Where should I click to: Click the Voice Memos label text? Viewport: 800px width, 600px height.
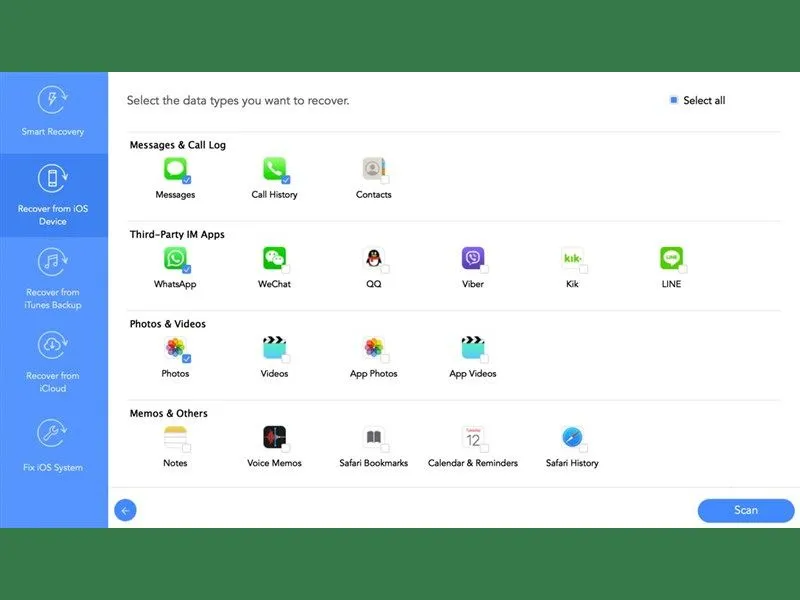pyautogui.click(x=274, y=463)
